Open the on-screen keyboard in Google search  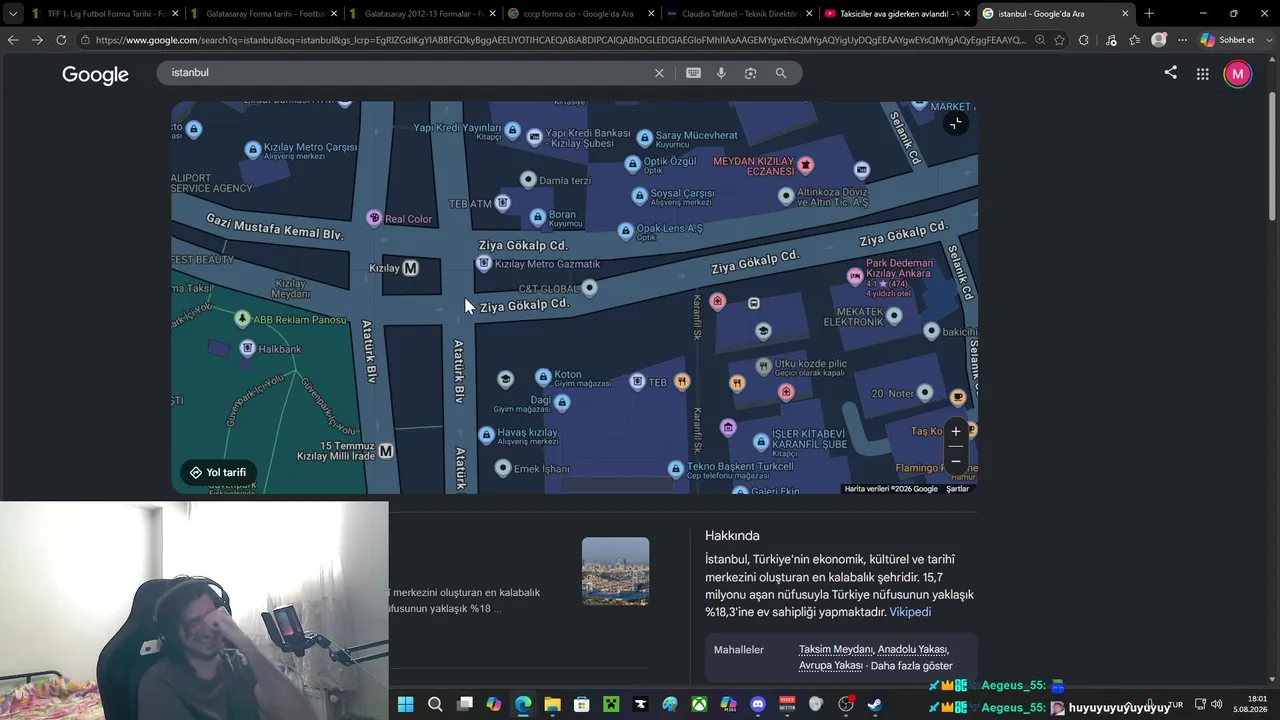click(x=693, y=73)
